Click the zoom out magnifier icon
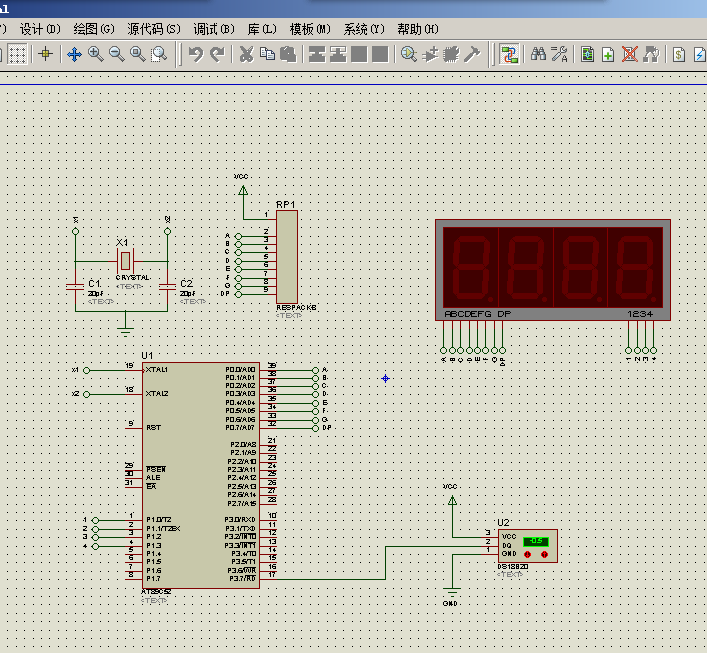The width and height of the screenshot is (707, 653). pos(117,54)
